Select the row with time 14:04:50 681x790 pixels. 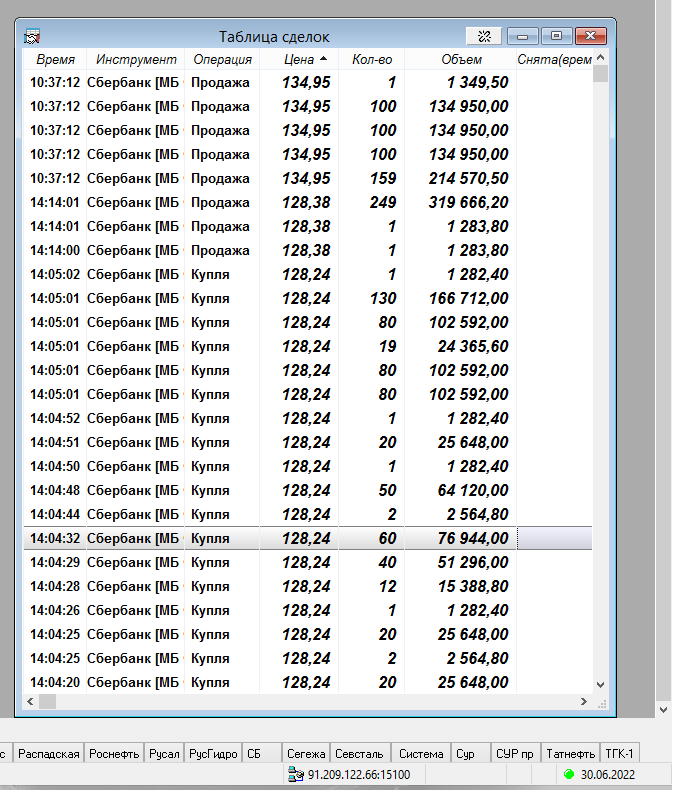click(x=308, y=466)
